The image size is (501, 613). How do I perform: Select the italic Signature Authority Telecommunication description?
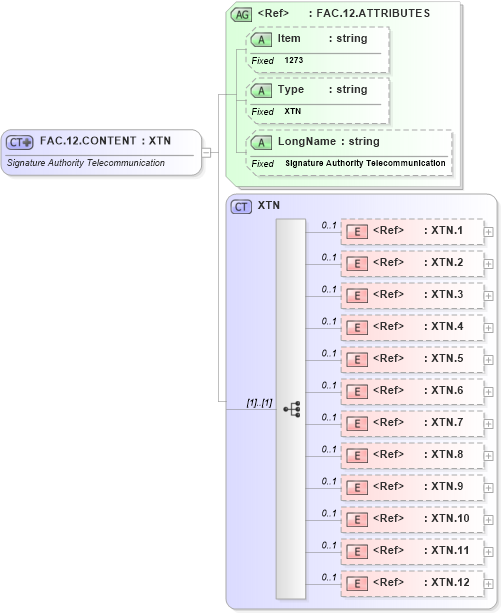(86, 163)
